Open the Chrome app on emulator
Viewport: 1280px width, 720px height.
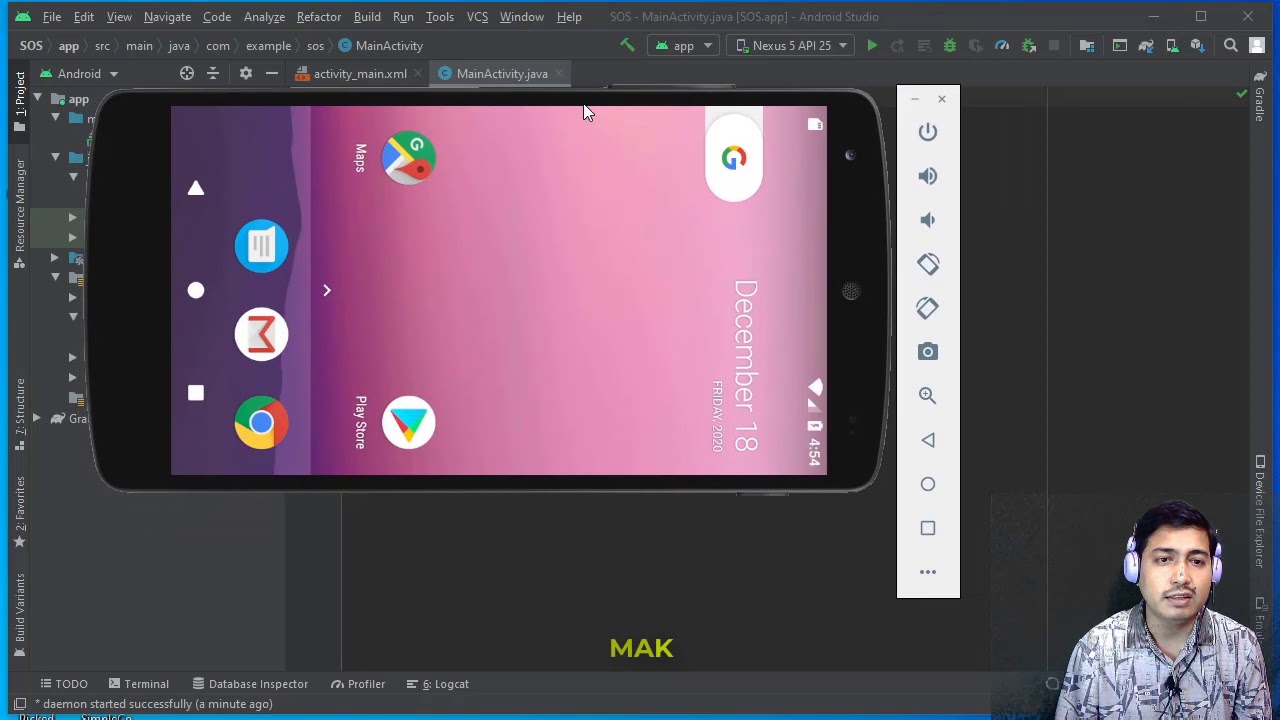coord(261,423)
